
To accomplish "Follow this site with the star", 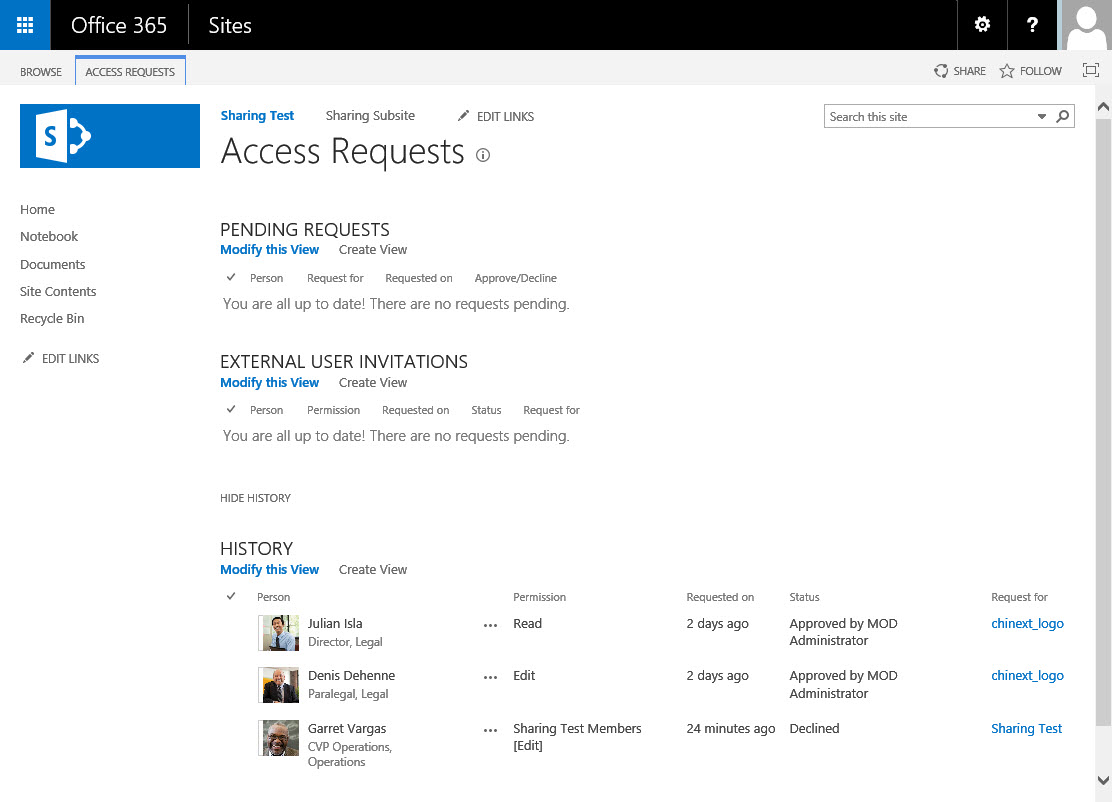I will [x=1030, y=71].
